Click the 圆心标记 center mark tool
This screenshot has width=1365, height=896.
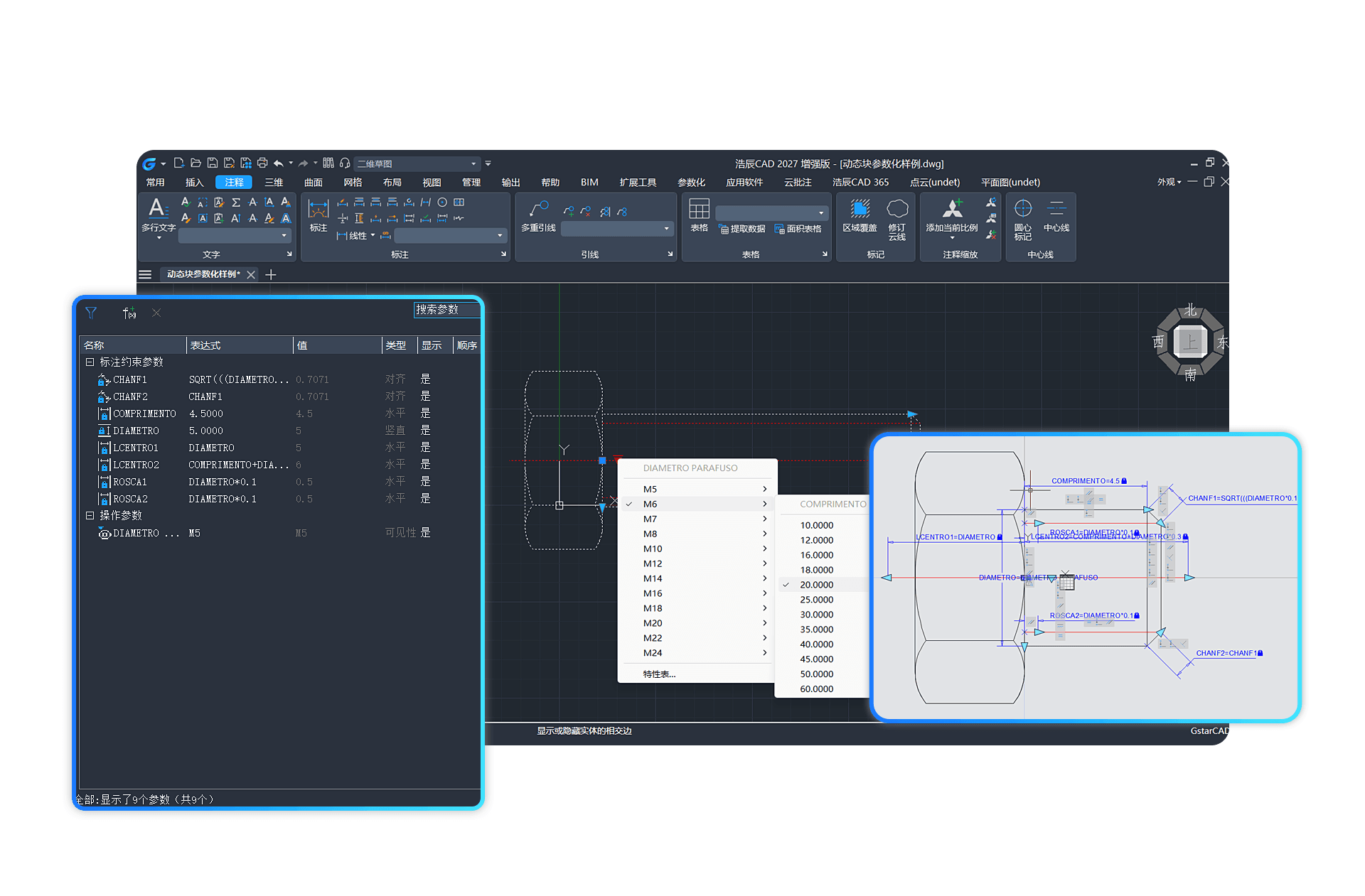(1022, 220)
